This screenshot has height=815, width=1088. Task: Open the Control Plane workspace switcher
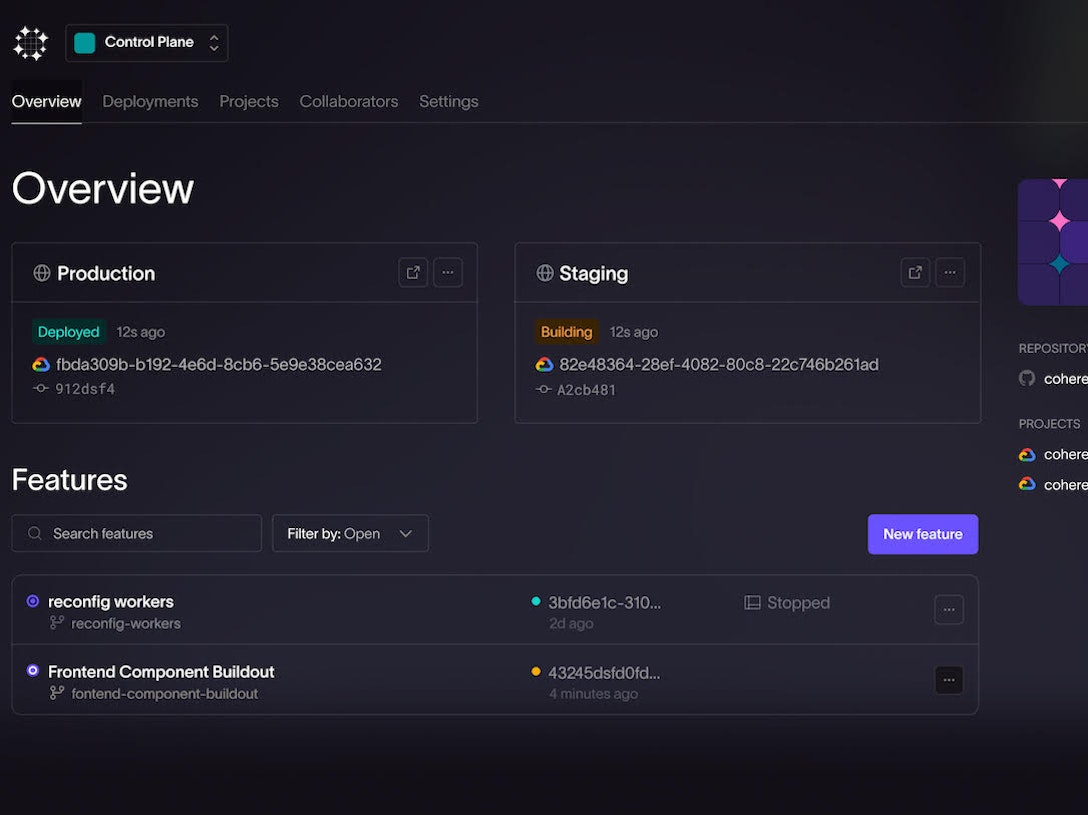[x=147, y=43]
